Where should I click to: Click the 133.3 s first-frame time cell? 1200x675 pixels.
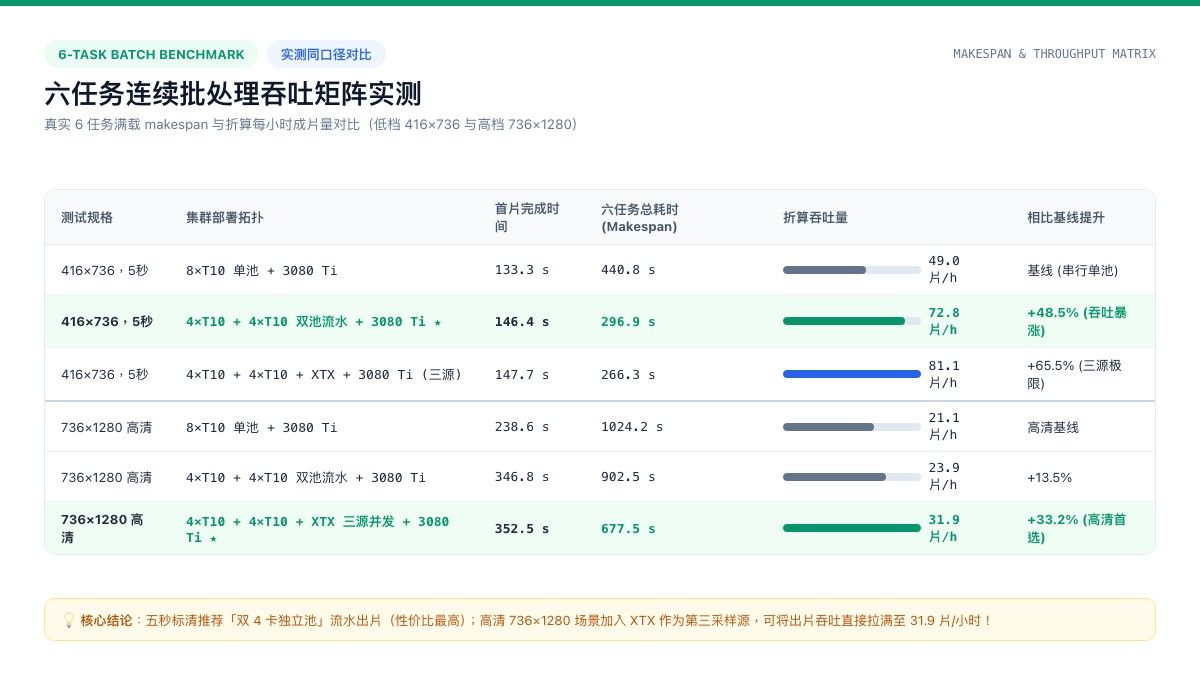(522, 270)
